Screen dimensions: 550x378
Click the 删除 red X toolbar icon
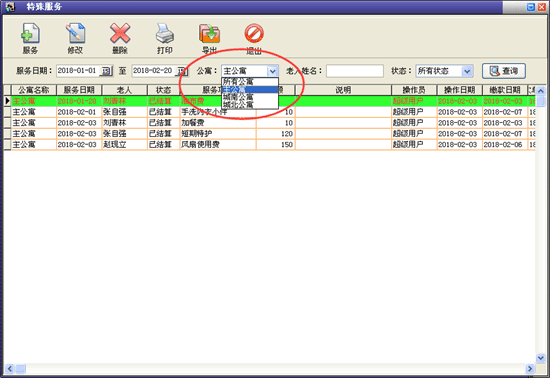point(120,38)
